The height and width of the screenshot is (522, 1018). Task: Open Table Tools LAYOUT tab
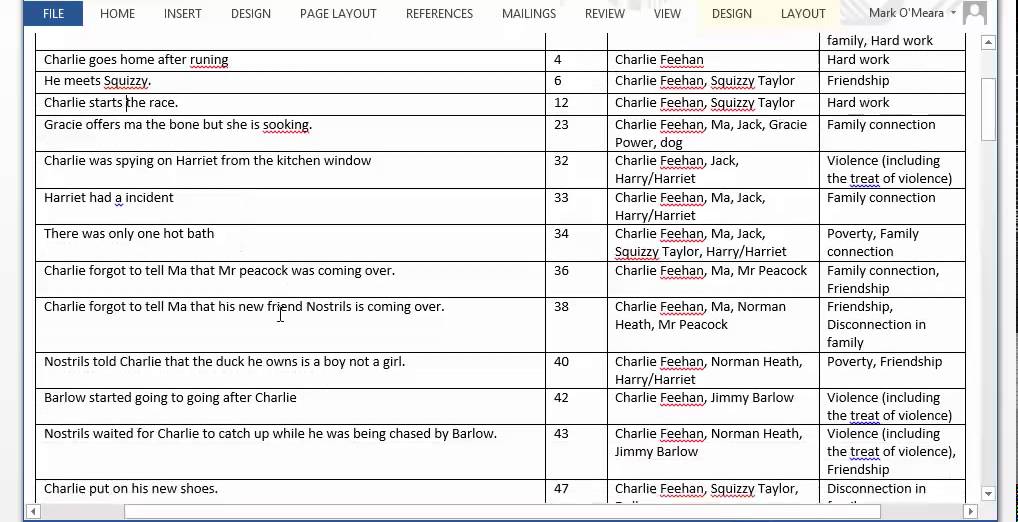click(802, 14)
